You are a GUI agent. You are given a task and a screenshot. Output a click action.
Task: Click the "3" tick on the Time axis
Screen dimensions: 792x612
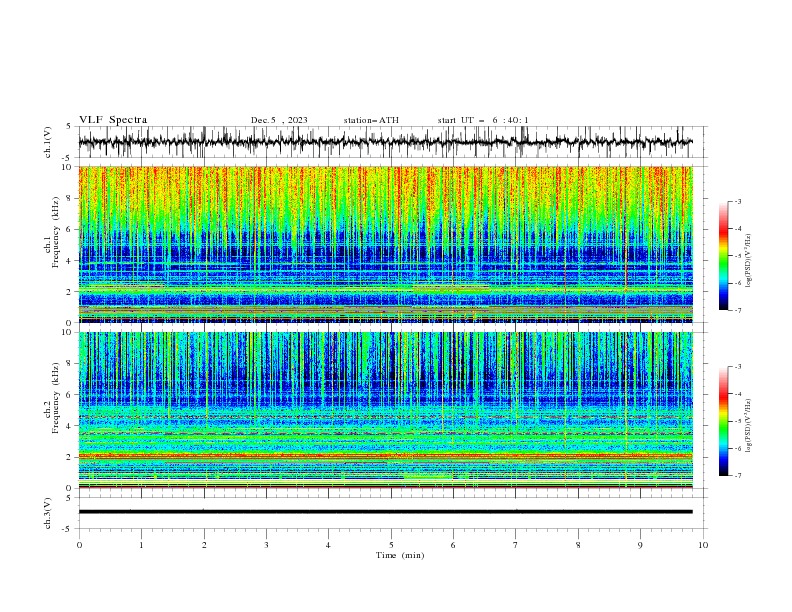(x=266, y=545)
